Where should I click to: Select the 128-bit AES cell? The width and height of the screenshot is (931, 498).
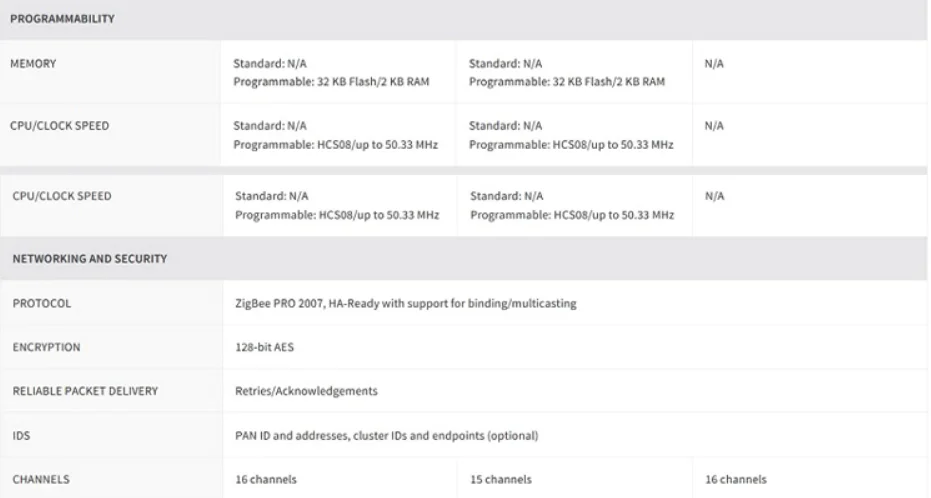(264, 347)
